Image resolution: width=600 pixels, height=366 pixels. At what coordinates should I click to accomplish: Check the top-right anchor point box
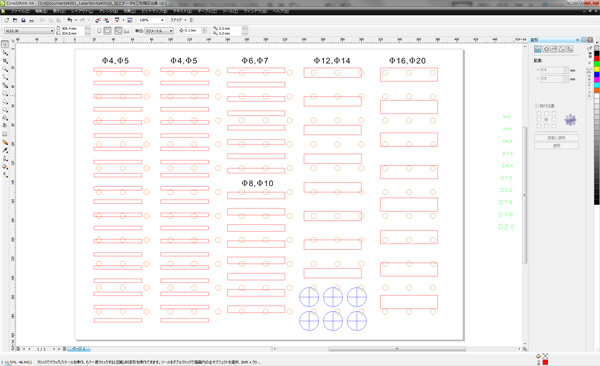click(x=554, y=113)
